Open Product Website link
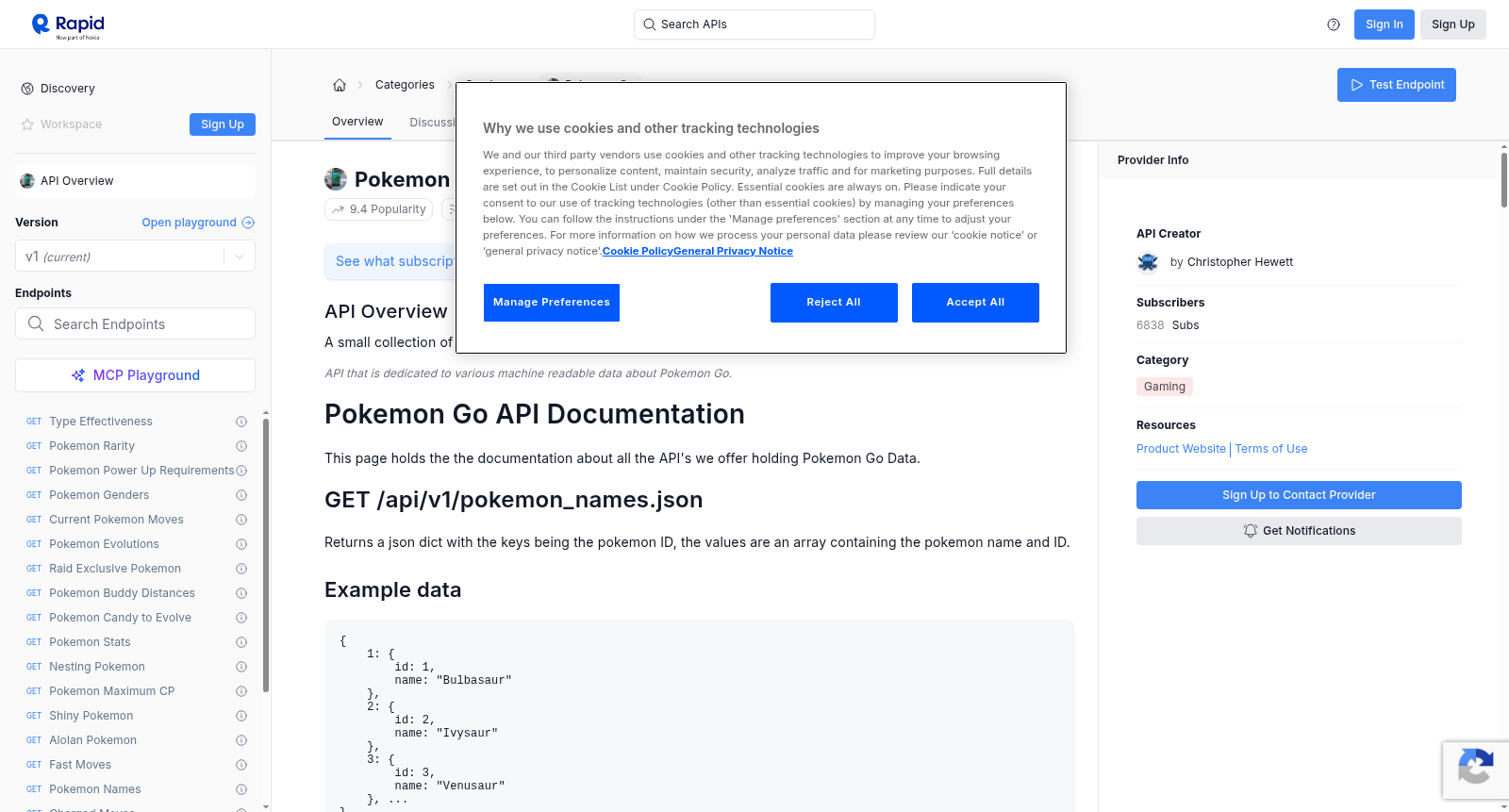 pyautogui.click(x=1181, y=449)
